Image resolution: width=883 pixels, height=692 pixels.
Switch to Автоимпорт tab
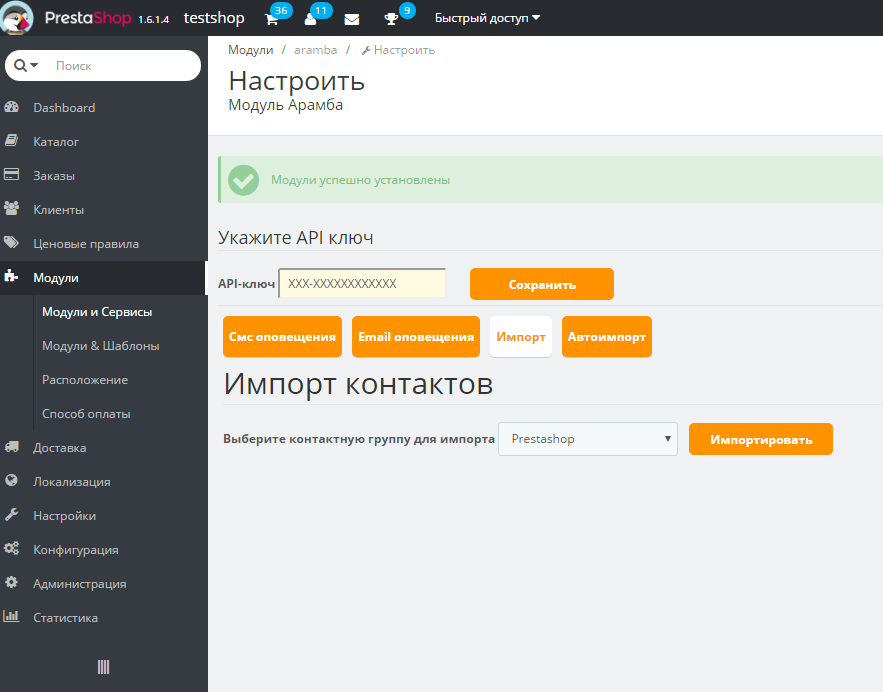(x=606, y=337)
